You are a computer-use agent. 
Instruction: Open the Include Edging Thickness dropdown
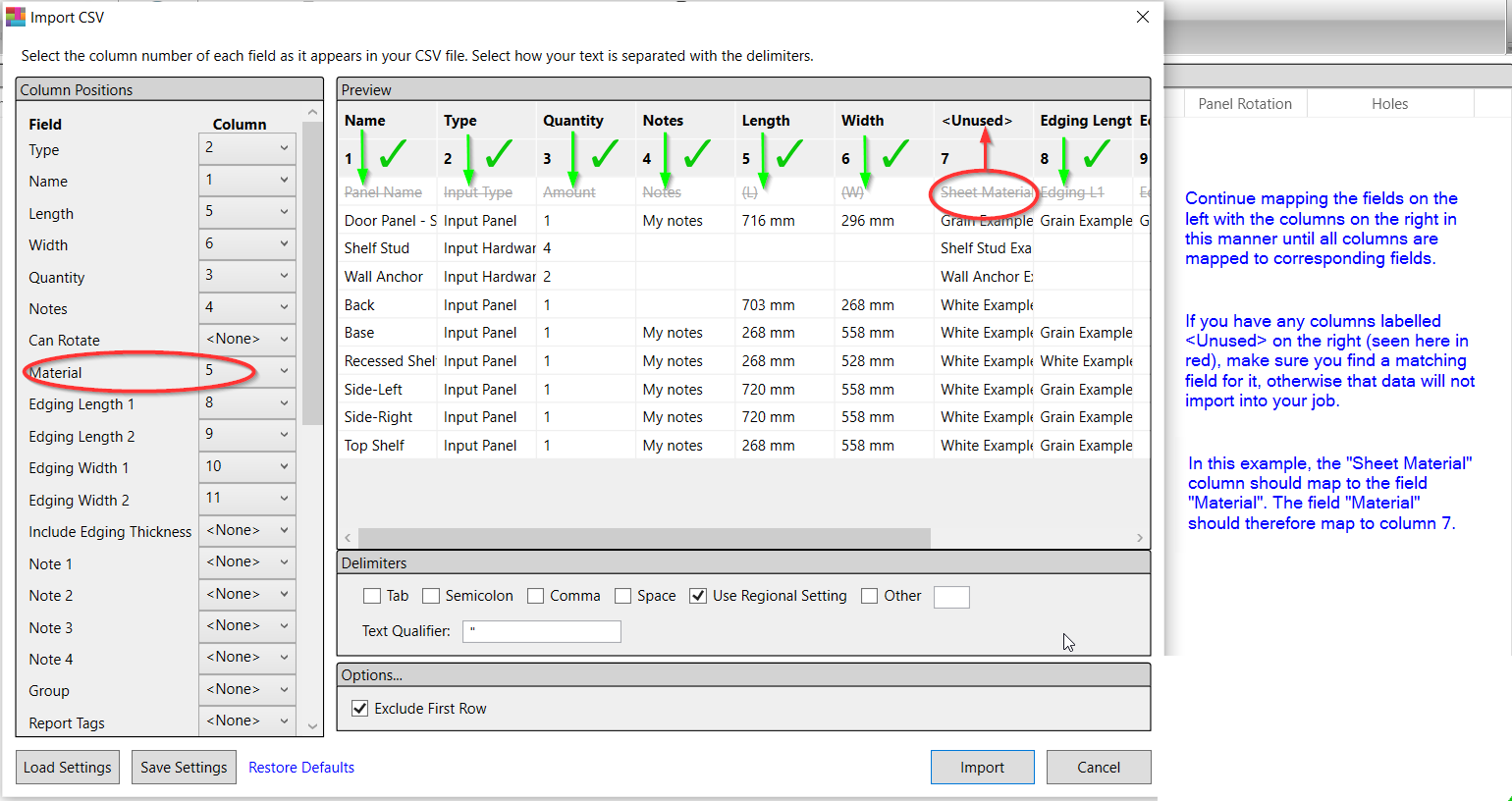[247, 531]
